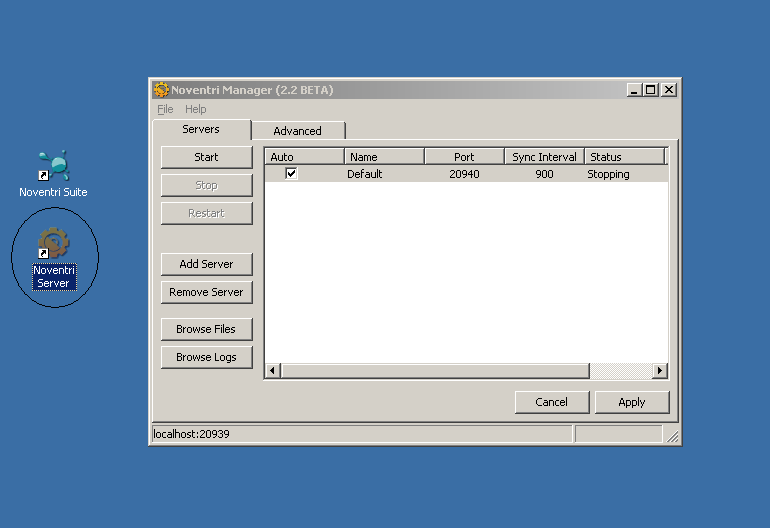The width and height of the screenshot is (770, 528).
Task: Sort by the Name column header
Action: point(385,157)
